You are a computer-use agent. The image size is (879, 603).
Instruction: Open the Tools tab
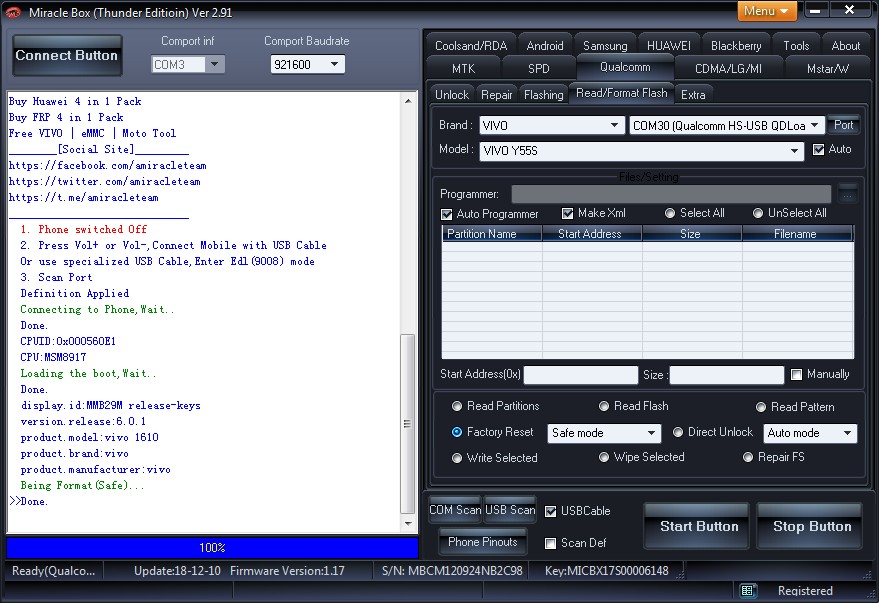pos(796,46)
